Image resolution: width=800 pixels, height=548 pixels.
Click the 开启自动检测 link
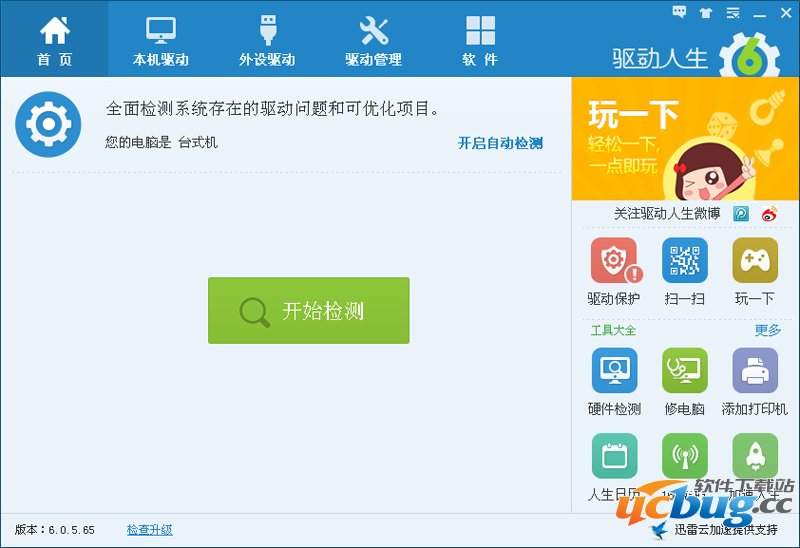tap(500, 143)
